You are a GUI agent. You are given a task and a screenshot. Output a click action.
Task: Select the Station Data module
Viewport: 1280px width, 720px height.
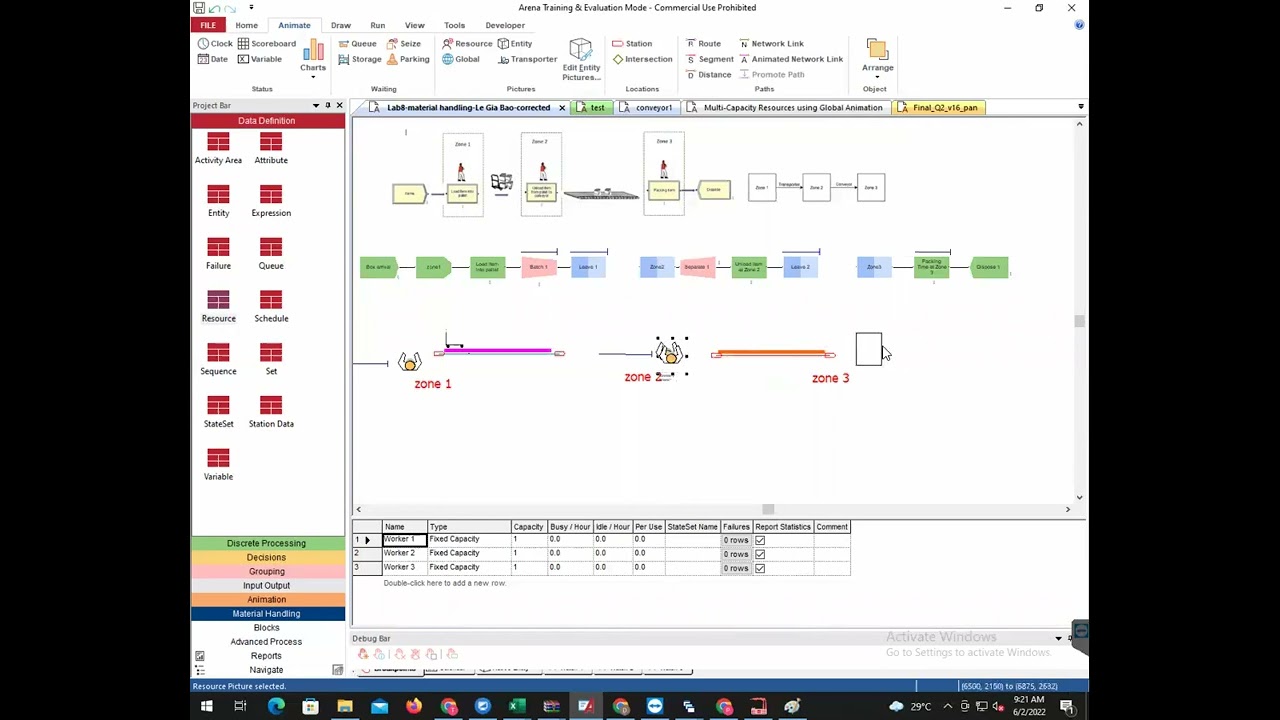271,413
